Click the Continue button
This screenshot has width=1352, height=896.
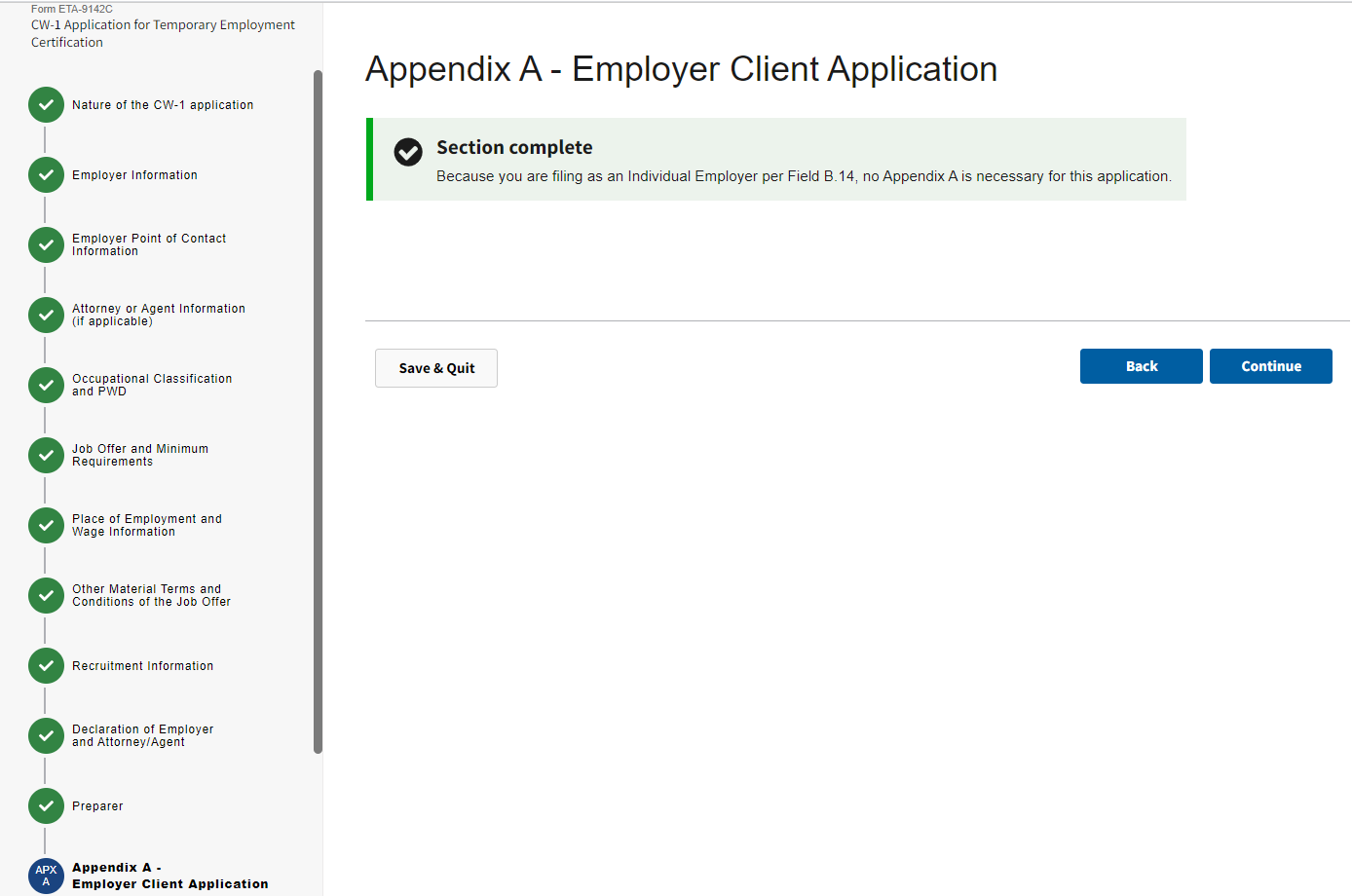1270,366
